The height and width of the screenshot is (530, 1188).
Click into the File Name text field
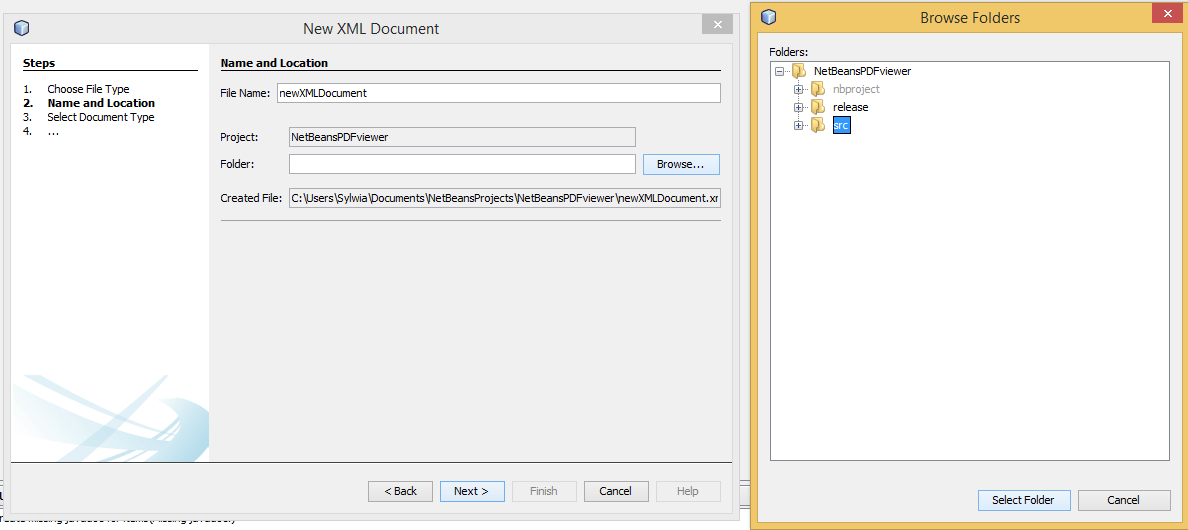tap(498, 93)
